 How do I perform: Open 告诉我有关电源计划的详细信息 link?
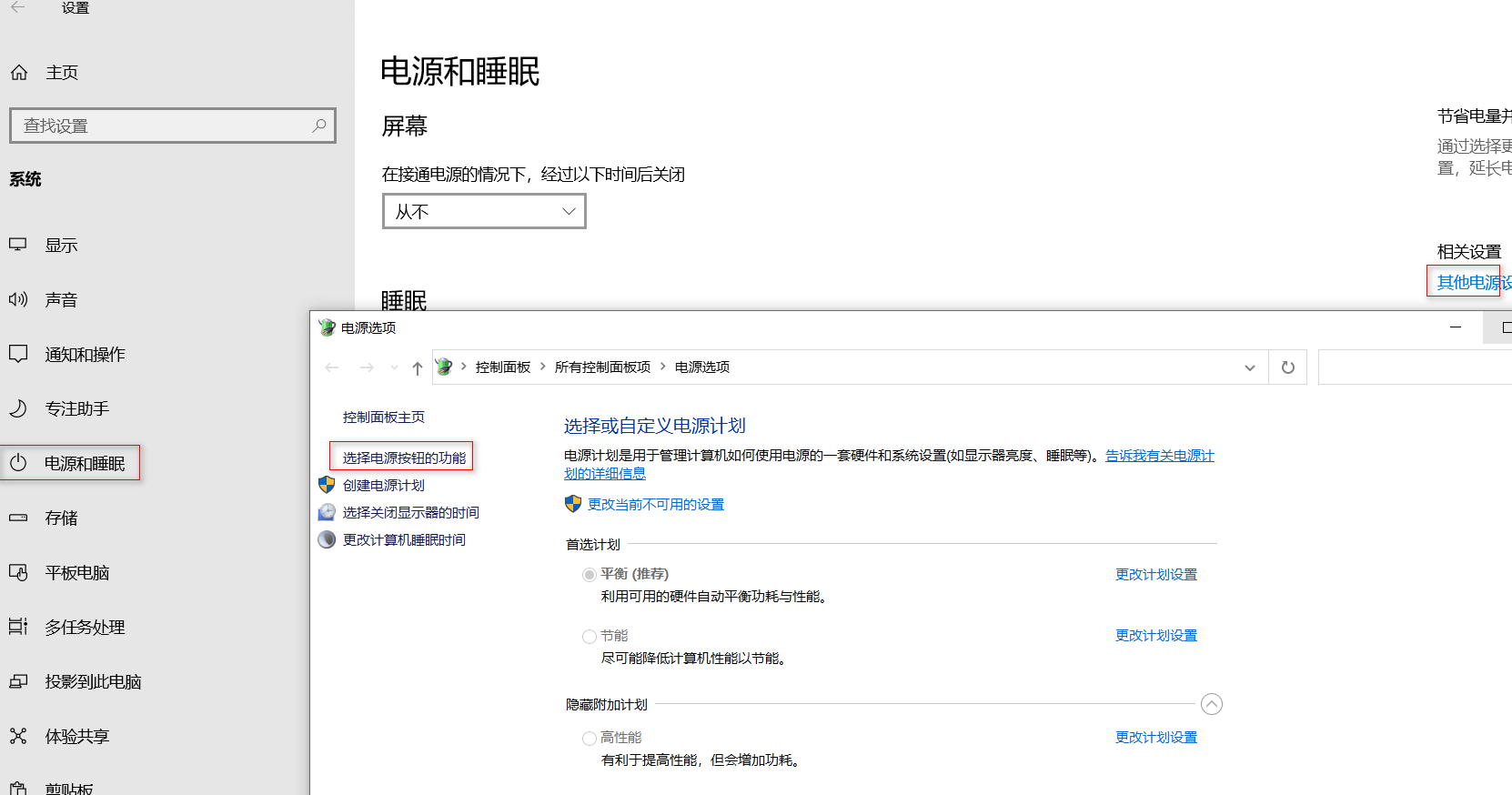tap(1160, 456)
